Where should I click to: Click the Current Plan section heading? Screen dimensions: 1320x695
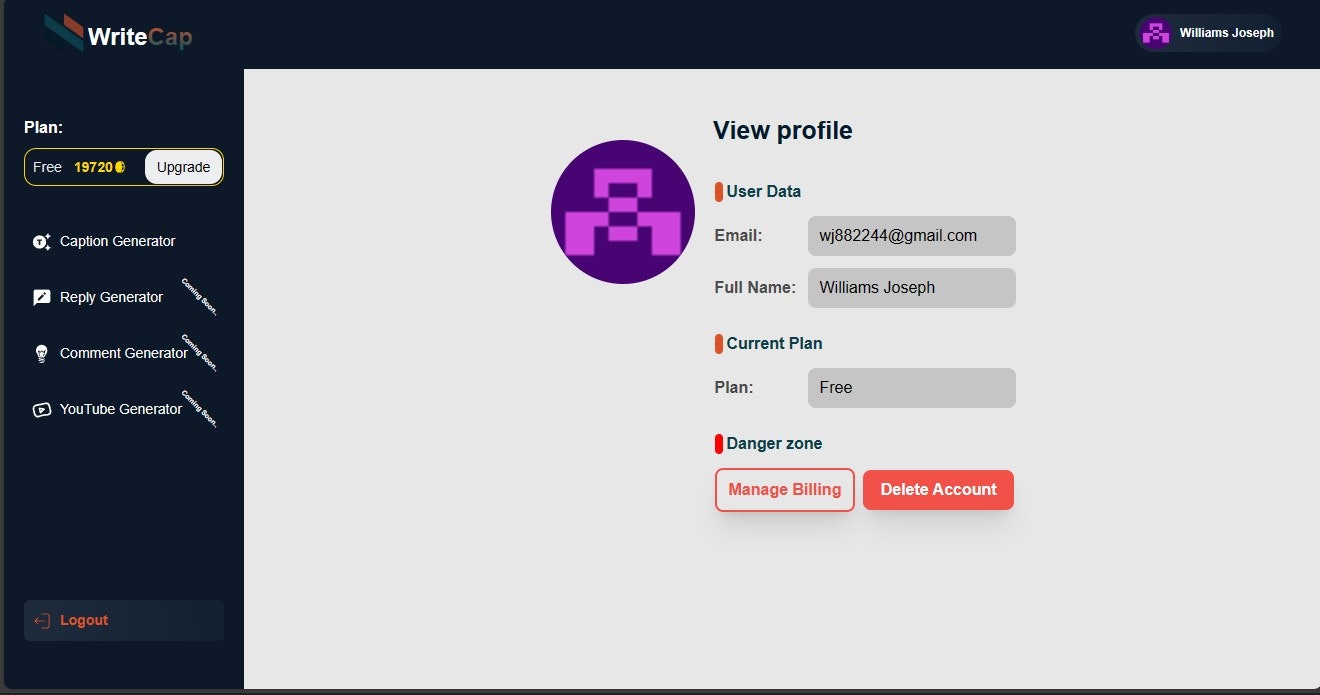pyautogui.click(x=774, y=343)
